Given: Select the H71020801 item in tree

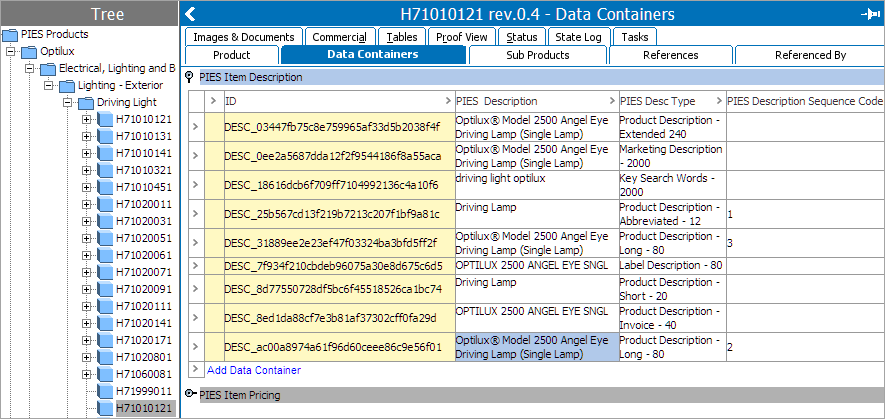Looking at the screenshot, I should [143, 357].
